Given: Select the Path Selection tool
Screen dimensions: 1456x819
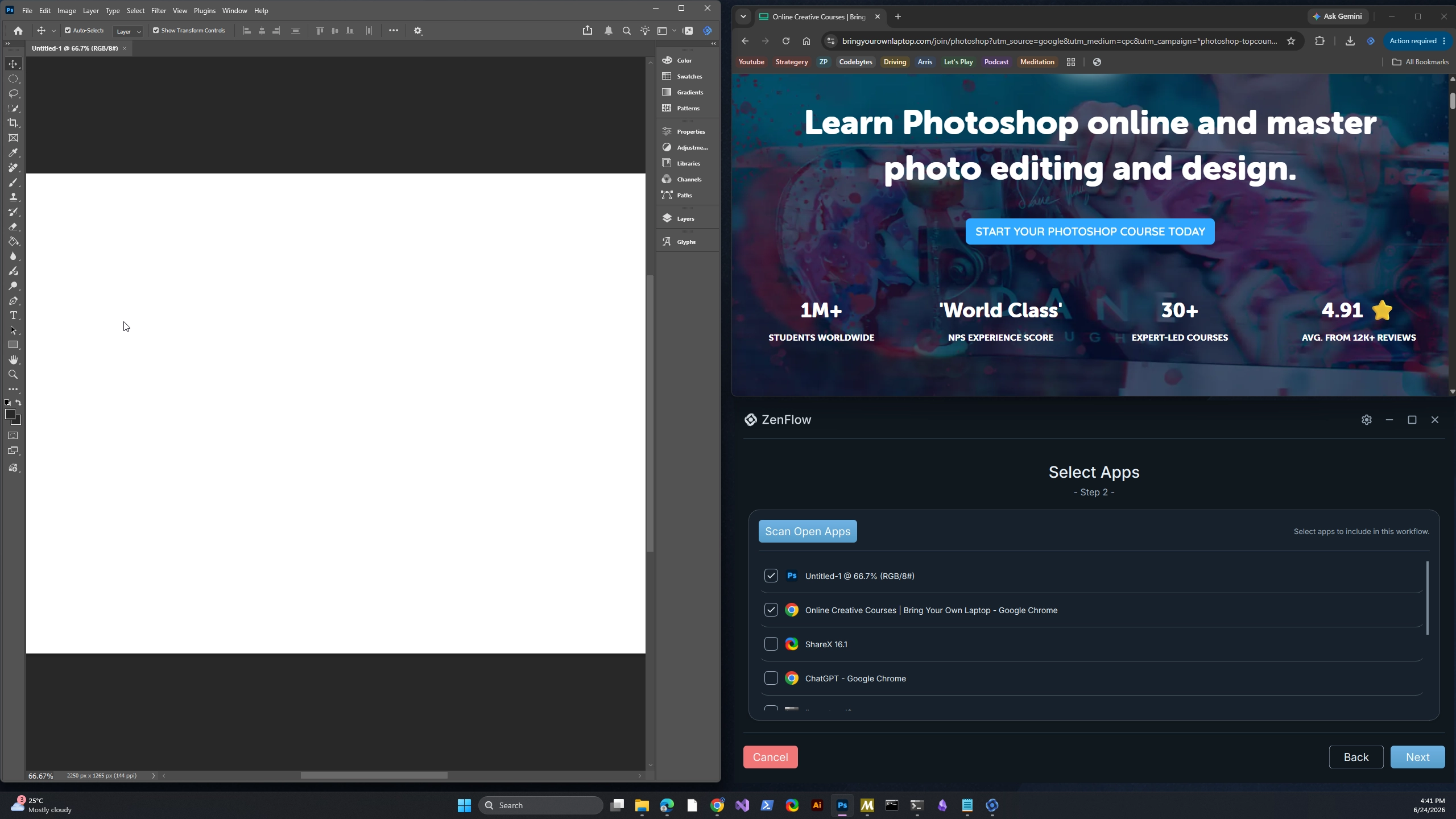Looking at the screenshot, I should tap(13, 330).
